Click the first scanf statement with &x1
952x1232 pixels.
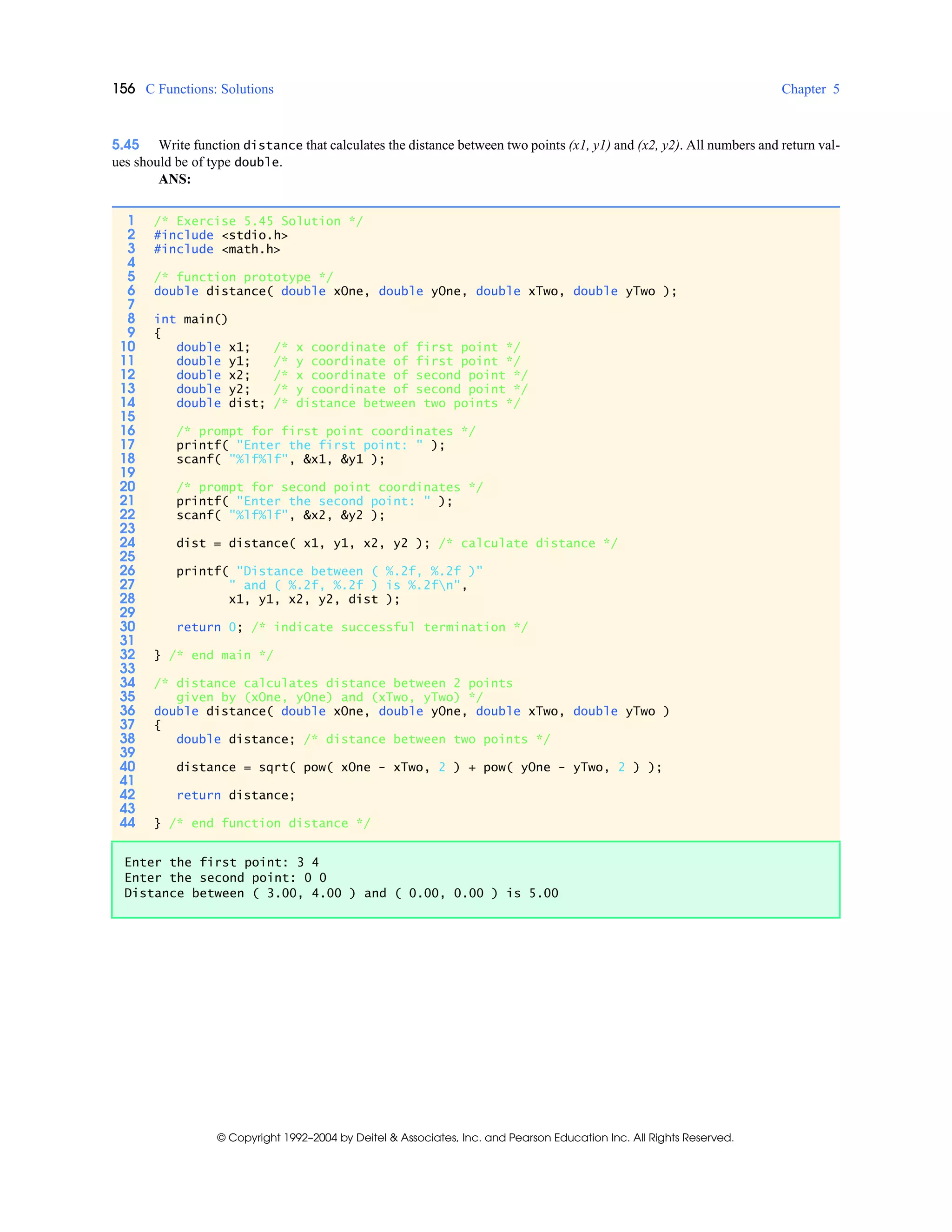point(280,459)
